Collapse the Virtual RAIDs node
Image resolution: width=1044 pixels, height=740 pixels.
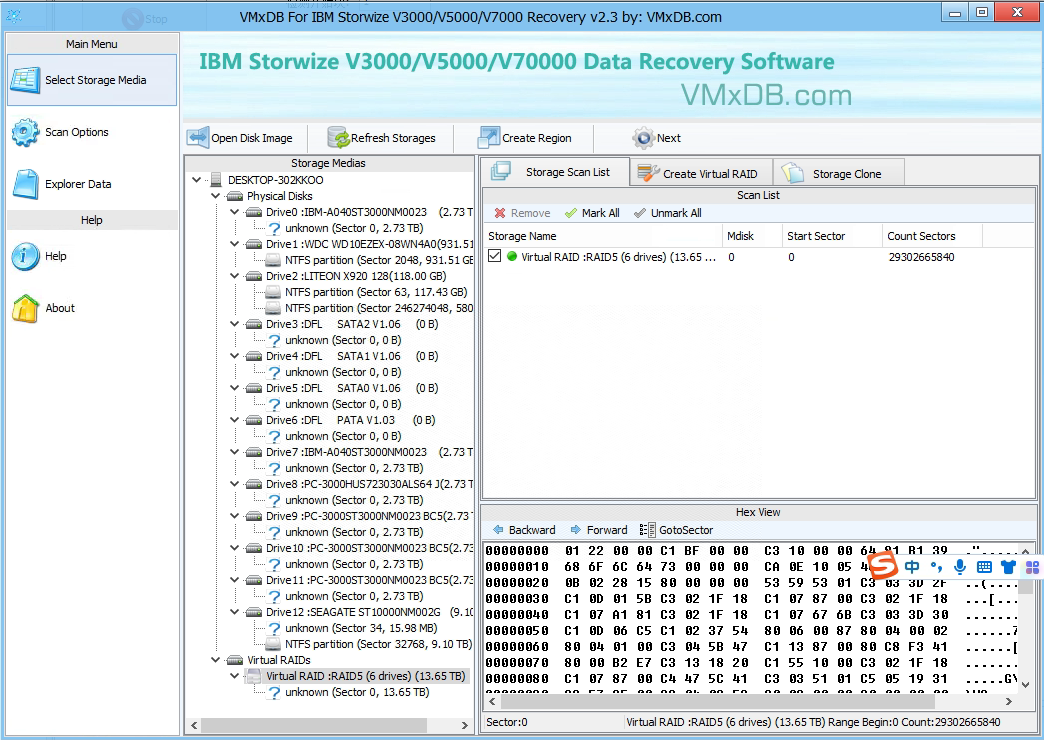(x=216, y=659)
